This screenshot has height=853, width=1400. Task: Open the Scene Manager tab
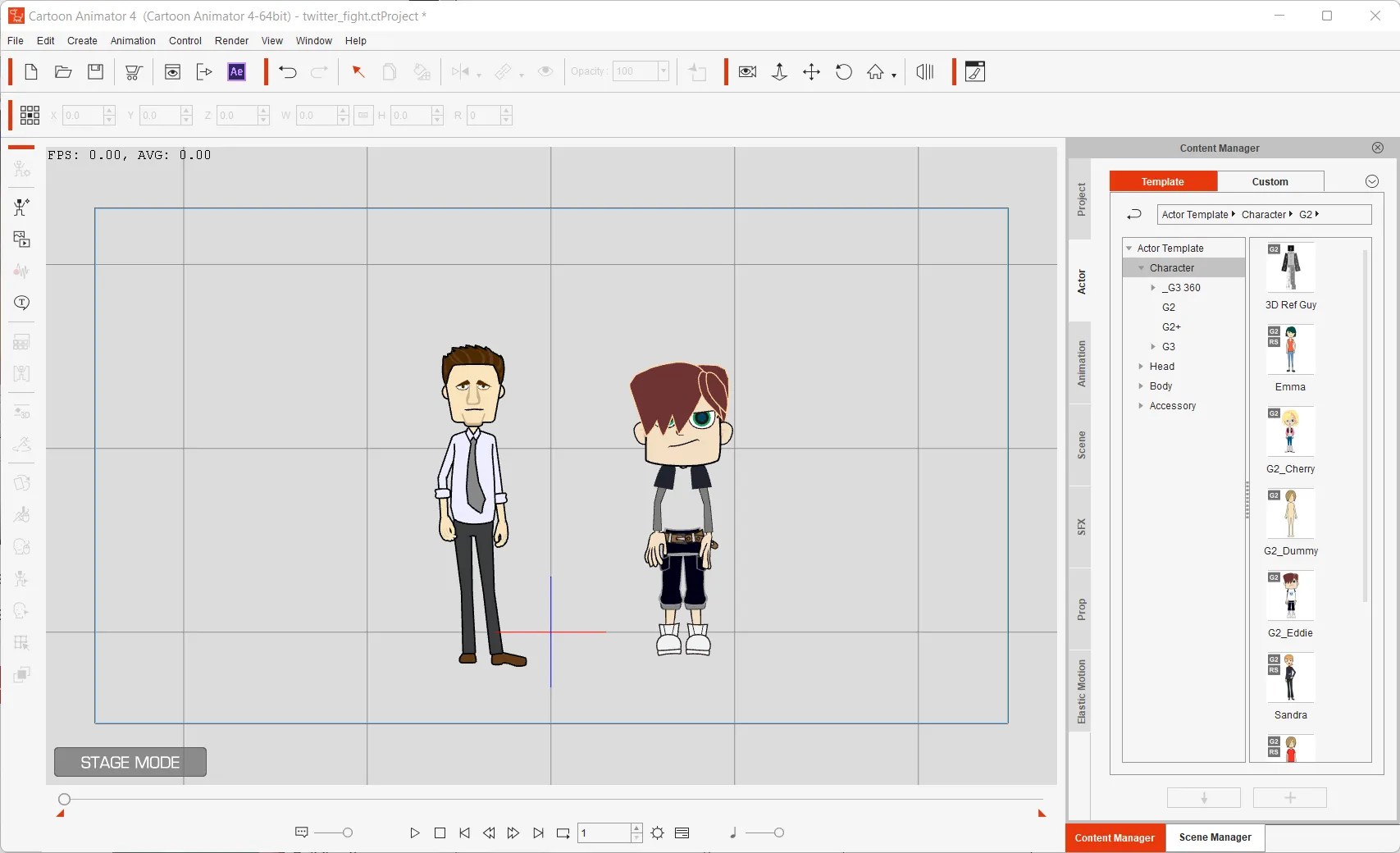pyautogui.click(x=1215, y=837)
